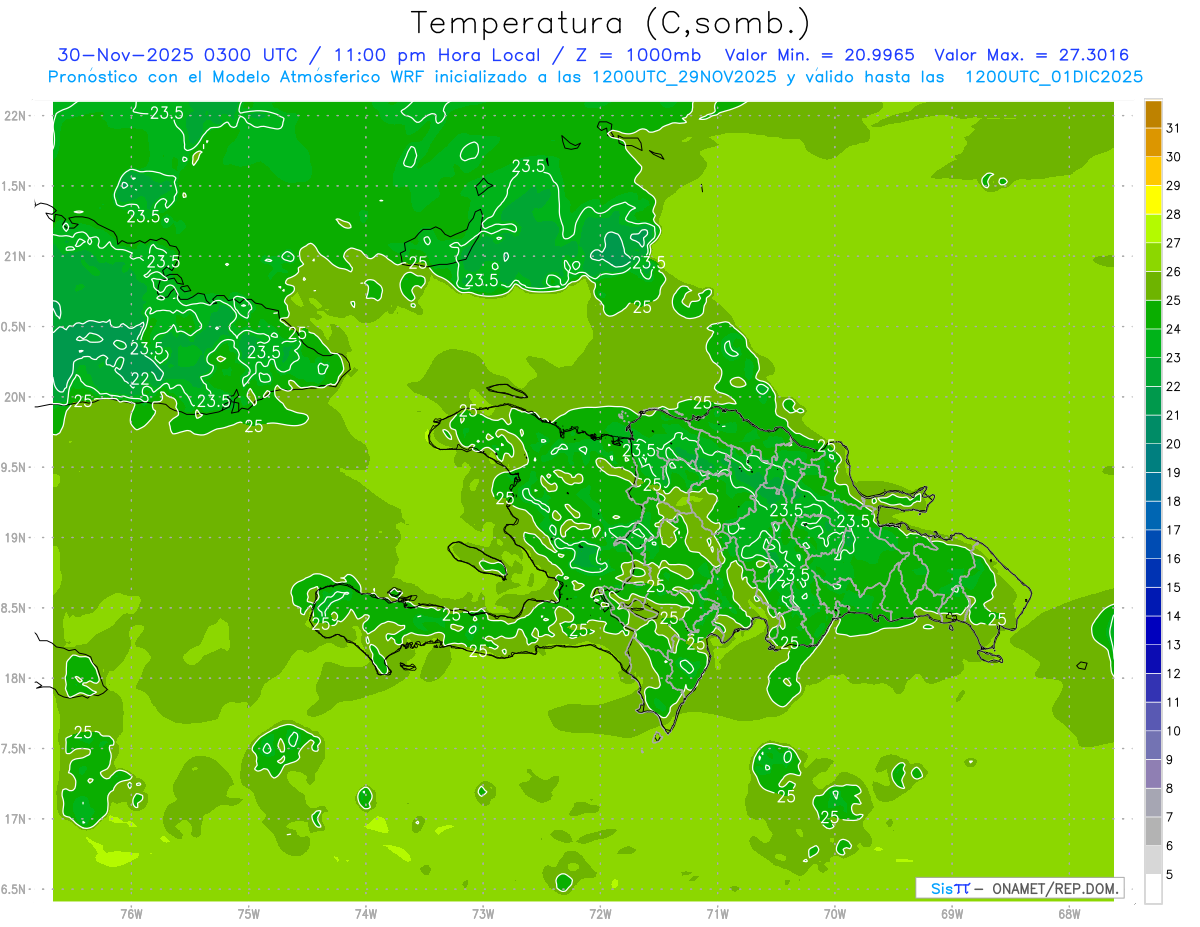Image resolution: width=1200 pixels, height=927 pixels.
Task: Click the "Z = 1000mb" level text
Action: coord(634,56)
